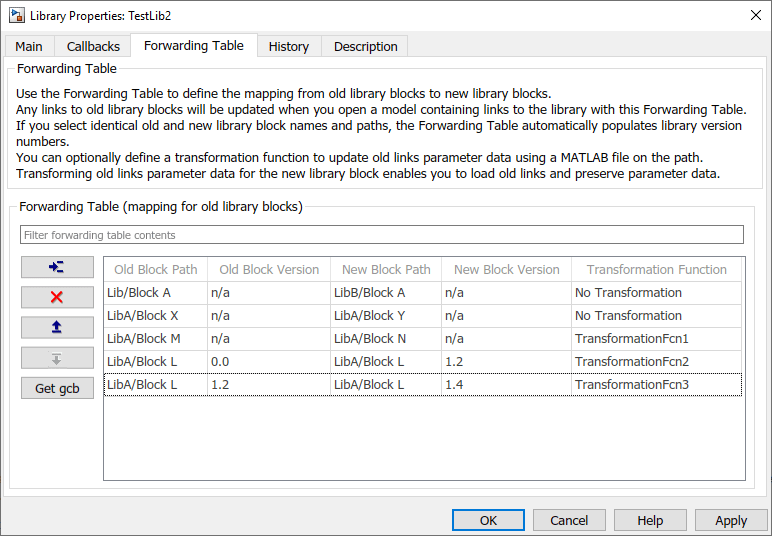Click the greyed move entry down icon

(x=57, y=358)
